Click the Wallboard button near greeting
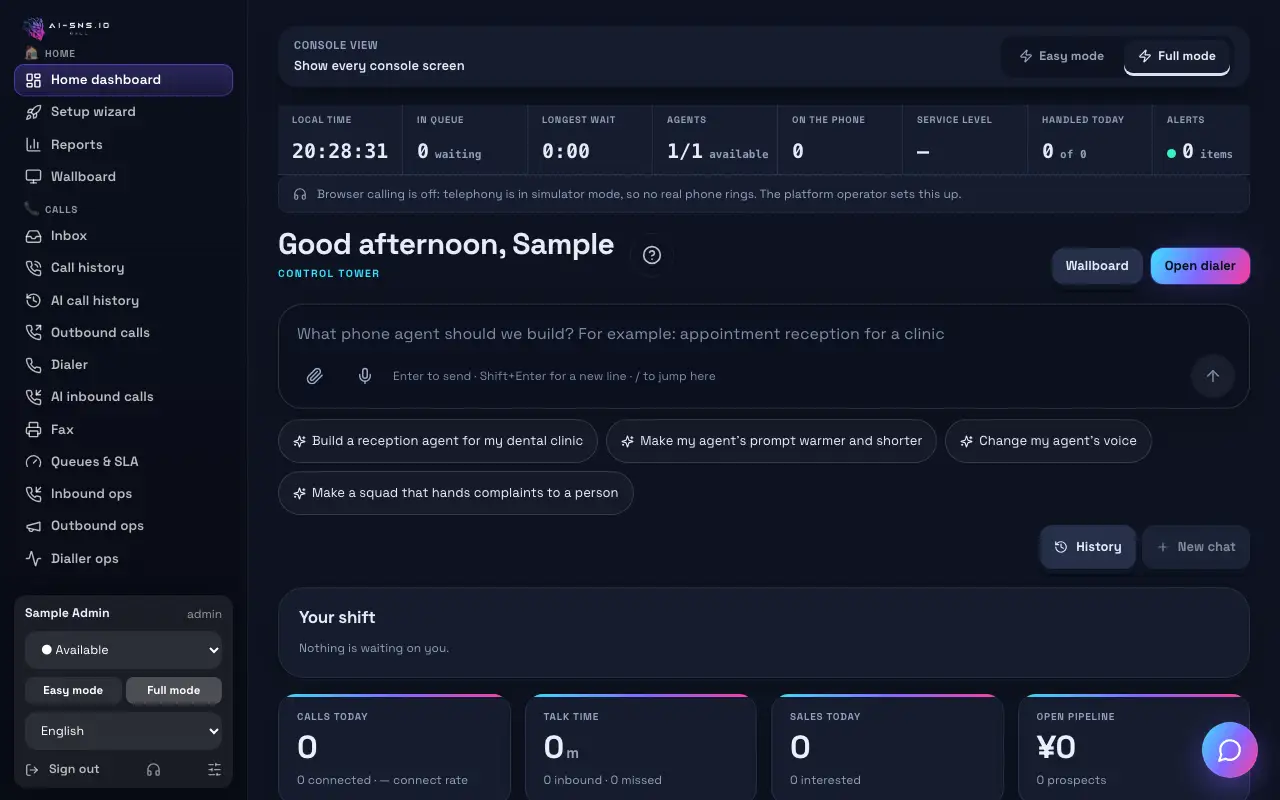This screenshot has width=1280, height=800. point(1097,266)
